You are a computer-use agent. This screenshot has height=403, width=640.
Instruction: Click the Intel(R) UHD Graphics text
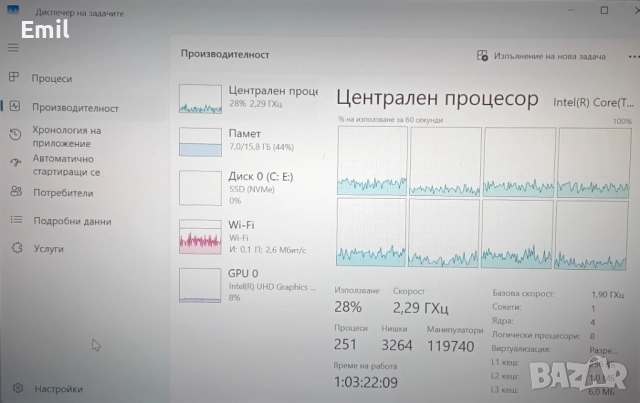[272, 287]
